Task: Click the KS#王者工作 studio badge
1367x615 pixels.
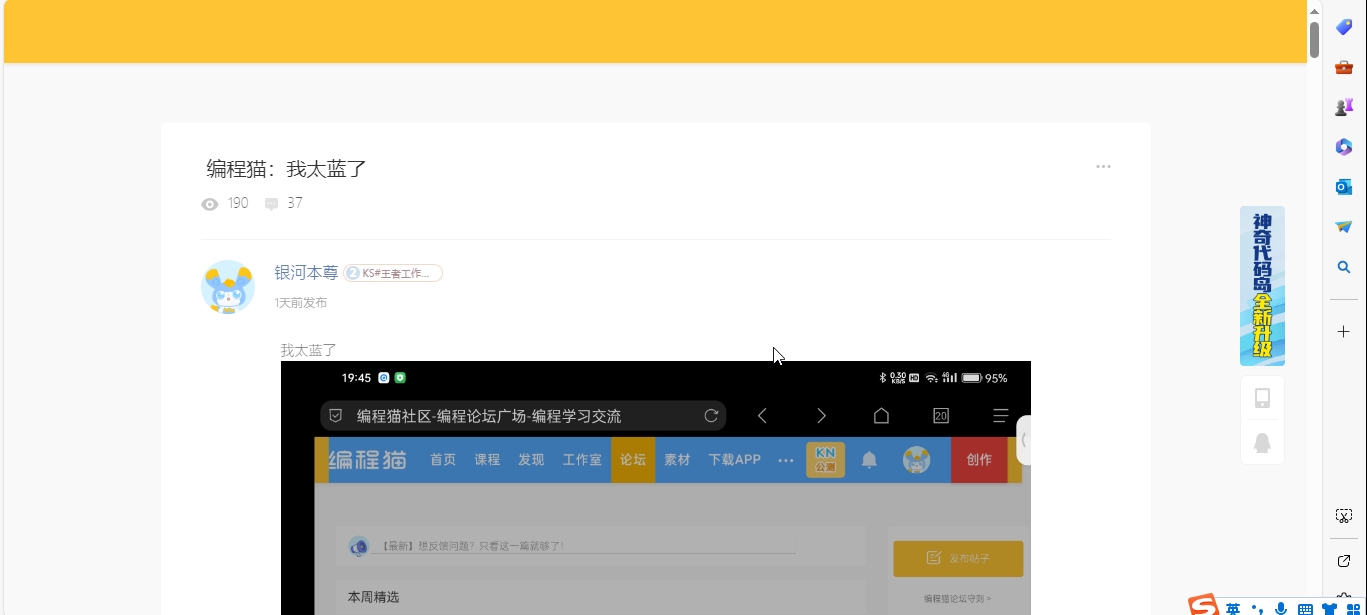Action: tap(393, 273)
